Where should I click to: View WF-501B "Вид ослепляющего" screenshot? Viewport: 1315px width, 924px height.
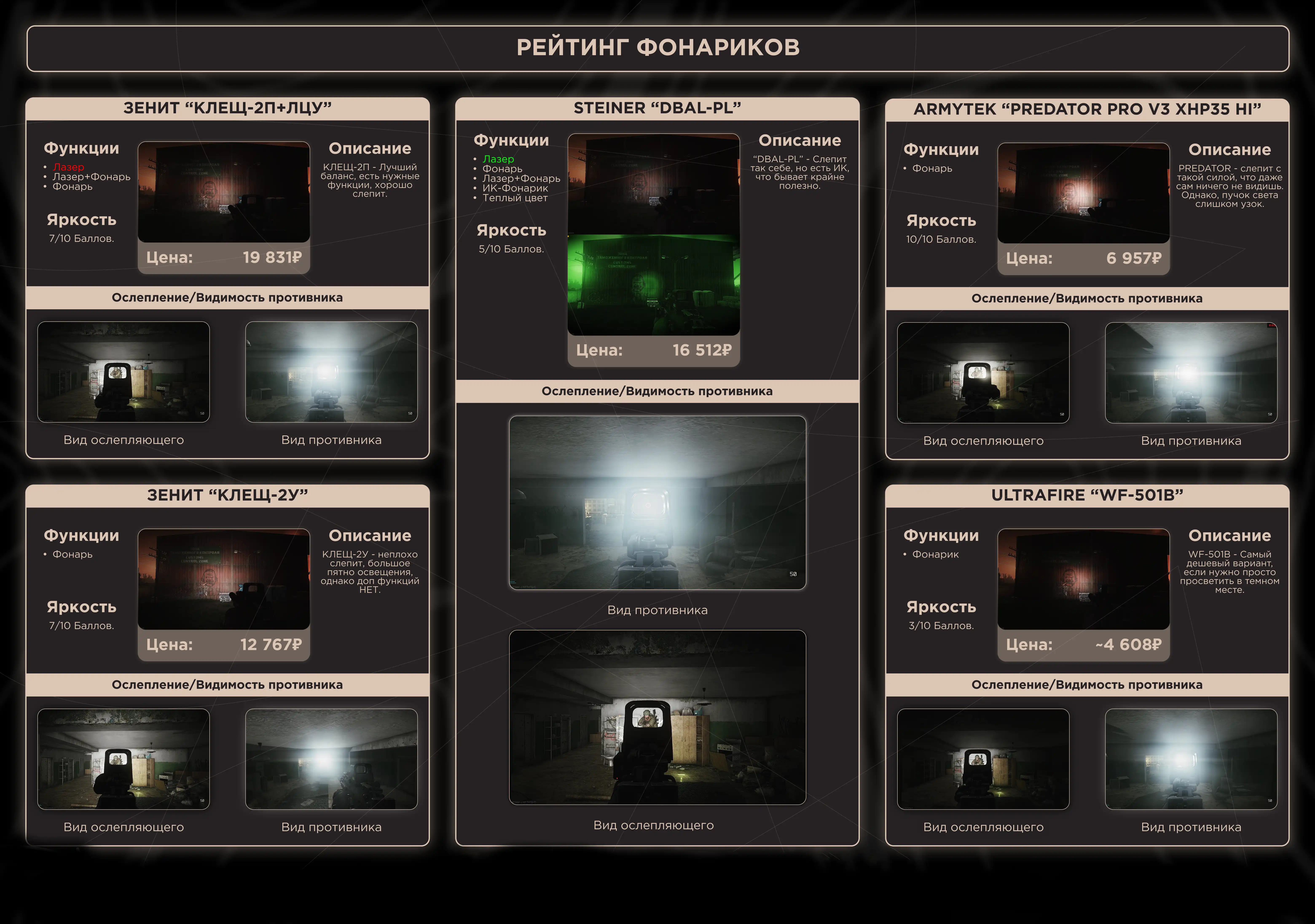(x=983, y=759)
